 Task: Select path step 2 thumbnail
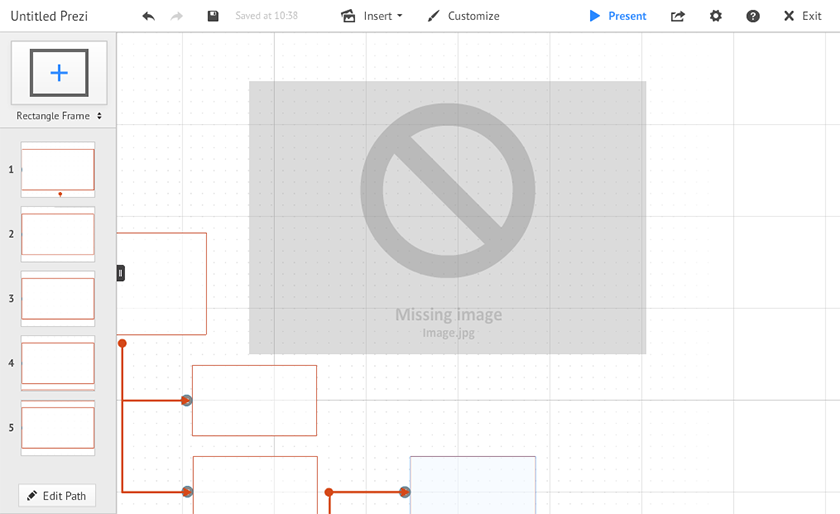pos(58,234)
